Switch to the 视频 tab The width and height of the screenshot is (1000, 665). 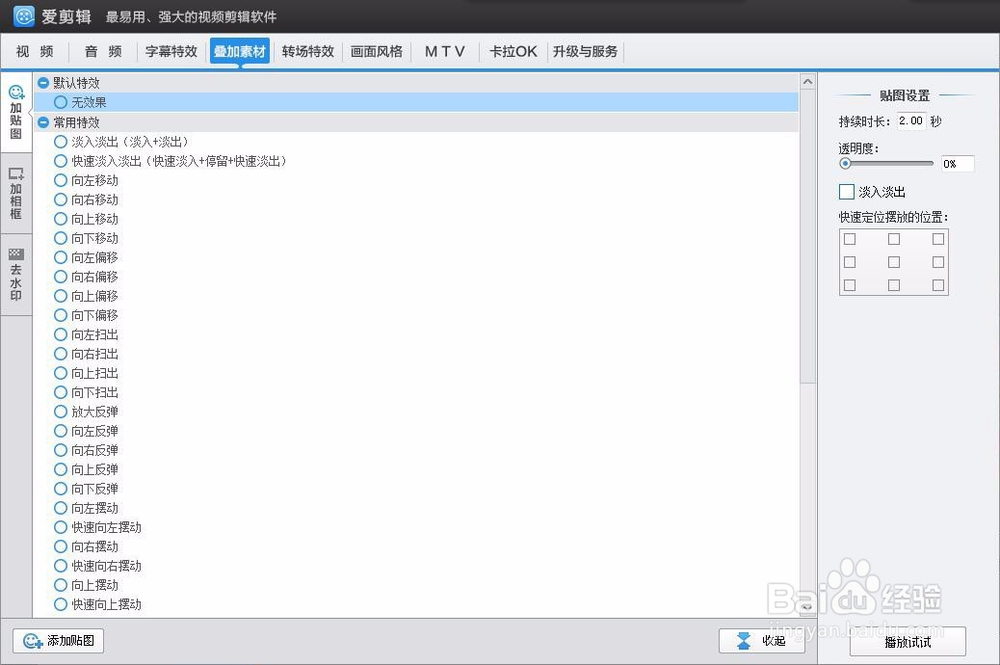34,52
